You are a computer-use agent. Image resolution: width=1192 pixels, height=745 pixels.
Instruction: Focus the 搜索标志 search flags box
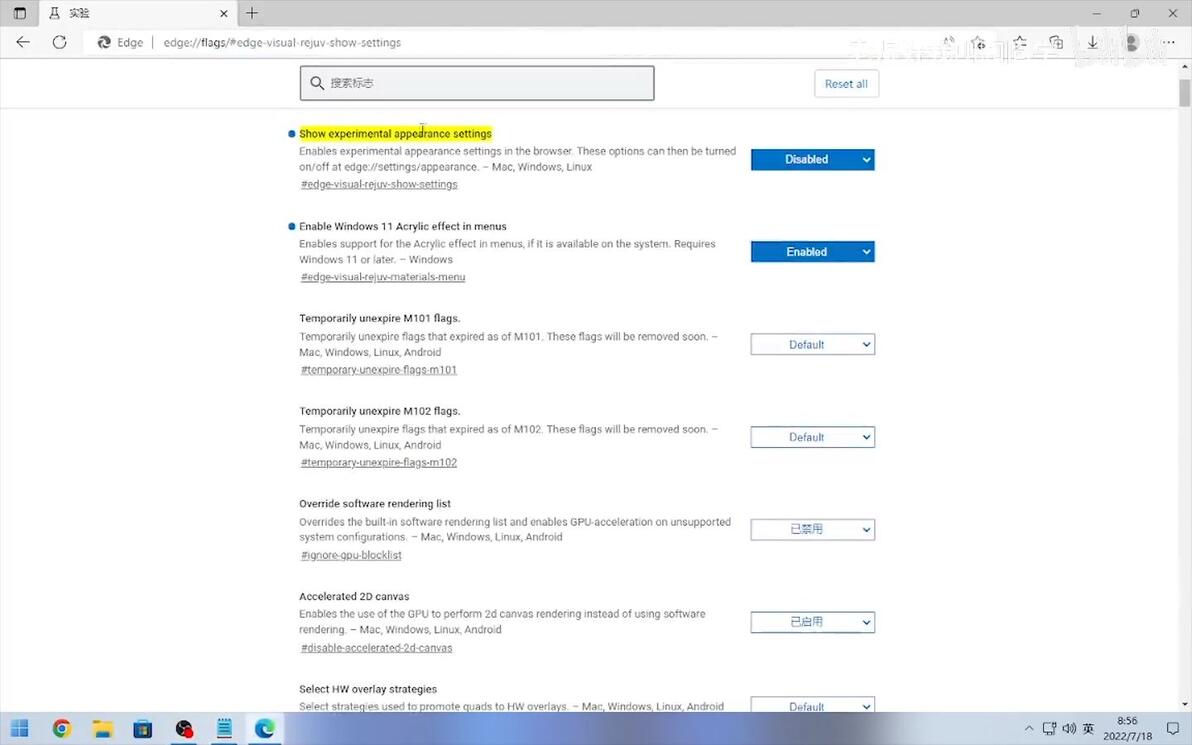pos(477,83)
